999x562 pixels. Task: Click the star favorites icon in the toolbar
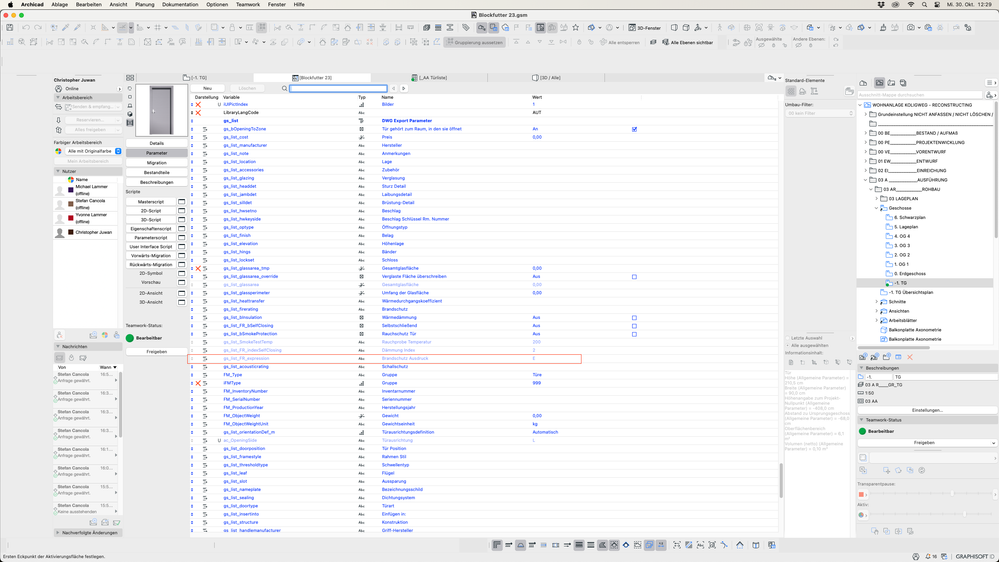(x=575, y=27)
